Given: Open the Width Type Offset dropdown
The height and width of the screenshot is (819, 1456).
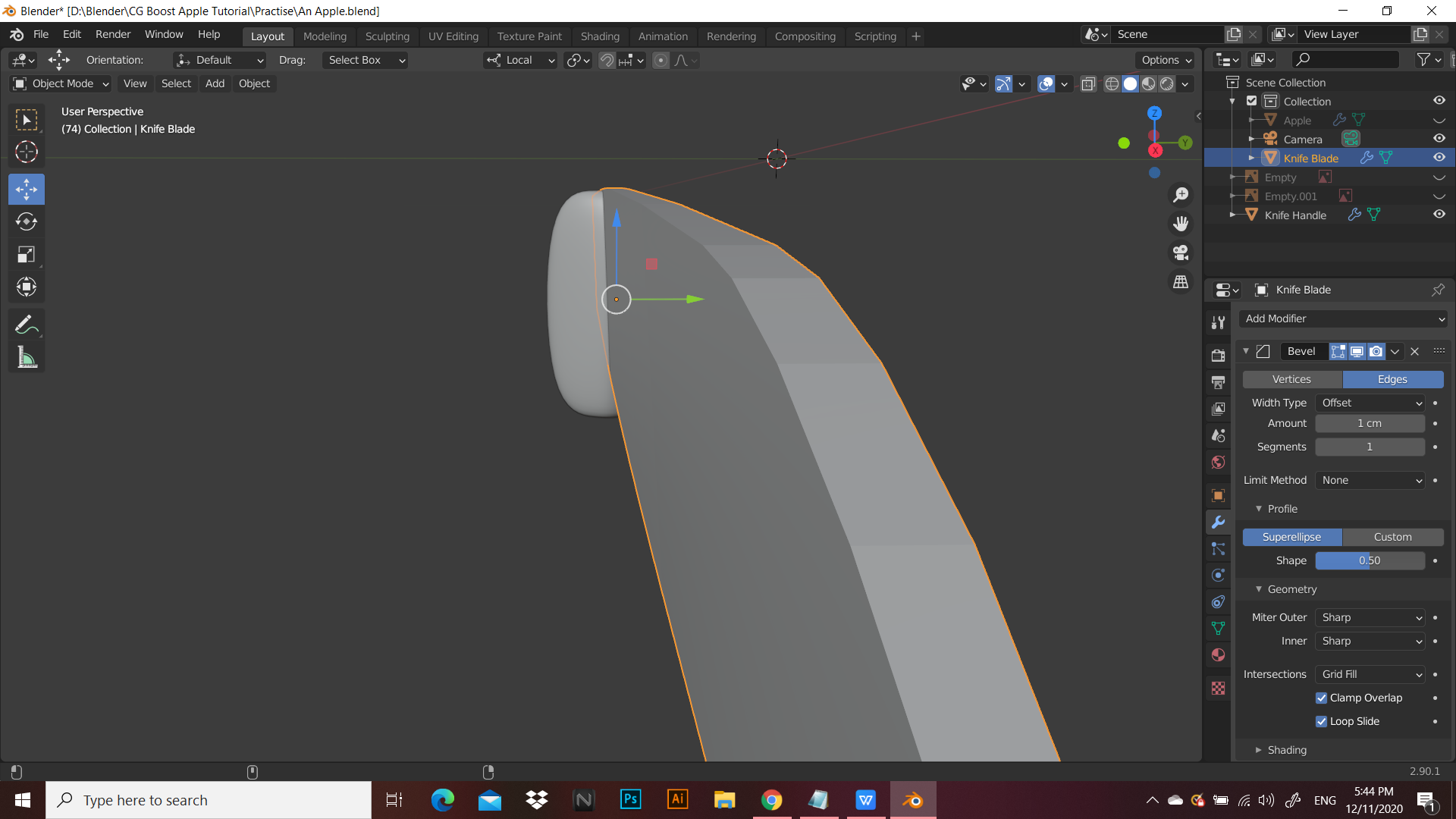Looking at the screenshot, I should (1370, 403).
